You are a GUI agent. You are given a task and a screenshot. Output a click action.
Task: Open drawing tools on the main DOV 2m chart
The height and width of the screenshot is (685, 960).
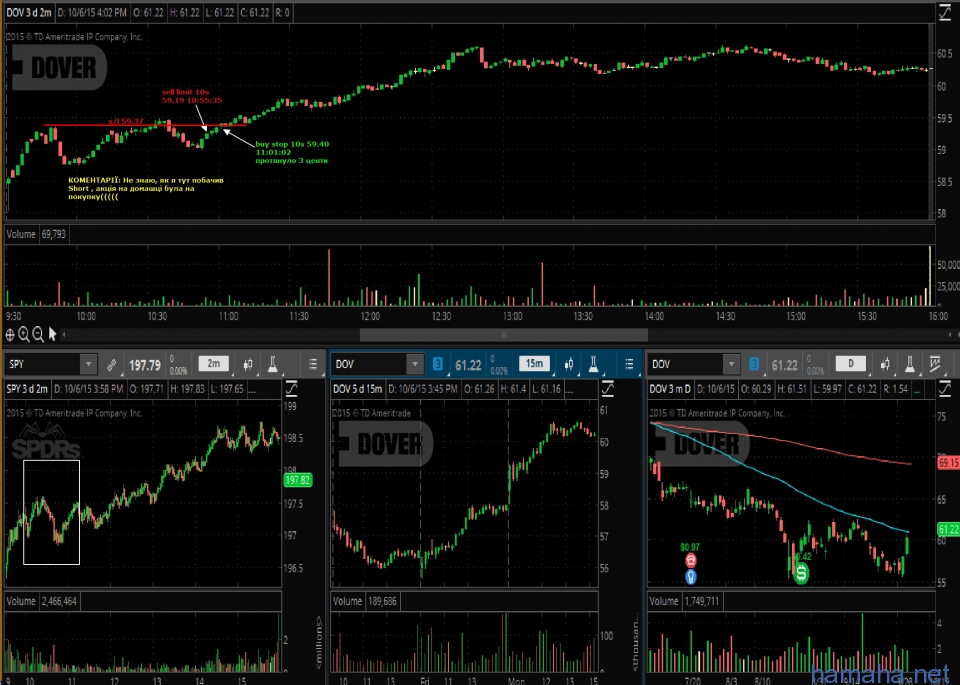(x=945, y=12)
